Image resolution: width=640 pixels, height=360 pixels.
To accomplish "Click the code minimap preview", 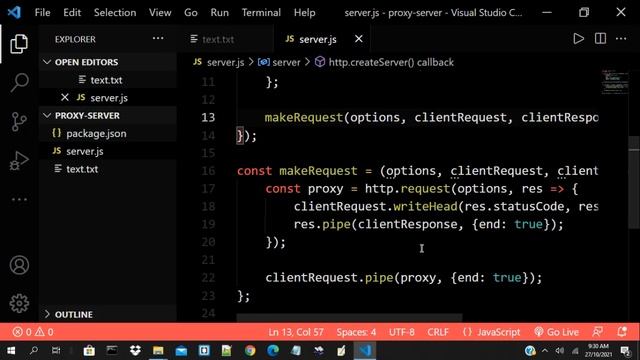I will click(x=615, y=82).
